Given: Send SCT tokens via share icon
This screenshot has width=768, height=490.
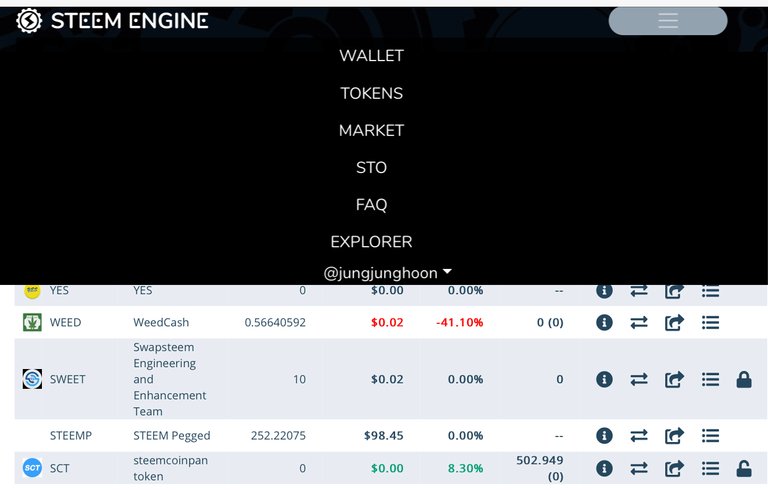Looking at the screenshot, I should pyautogui.click(x=674, y=468).
